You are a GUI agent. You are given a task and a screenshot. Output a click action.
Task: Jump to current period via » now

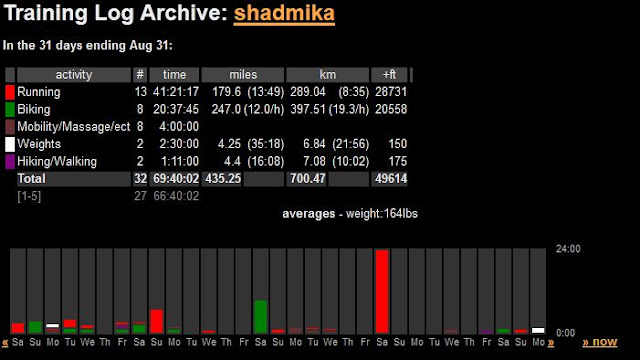(600, 342)
